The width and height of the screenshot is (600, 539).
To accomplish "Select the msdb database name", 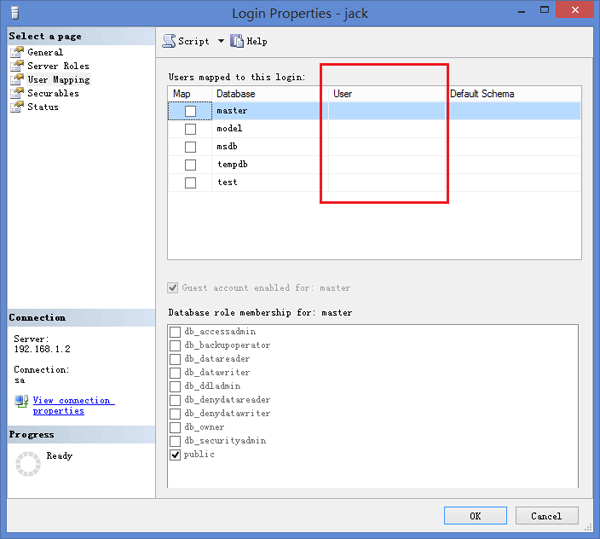I will click(227, 147).
